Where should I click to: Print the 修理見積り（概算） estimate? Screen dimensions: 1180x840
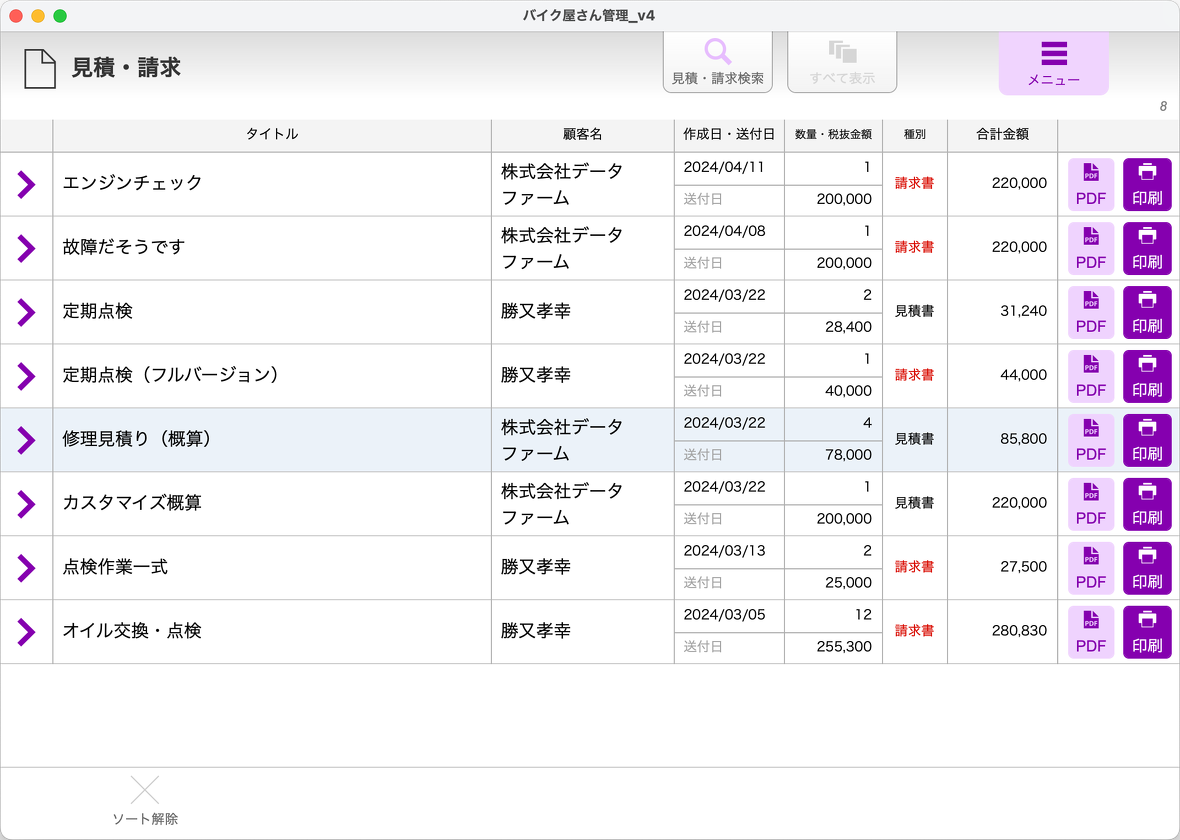pyautogui.click(x=1146, y=440)
